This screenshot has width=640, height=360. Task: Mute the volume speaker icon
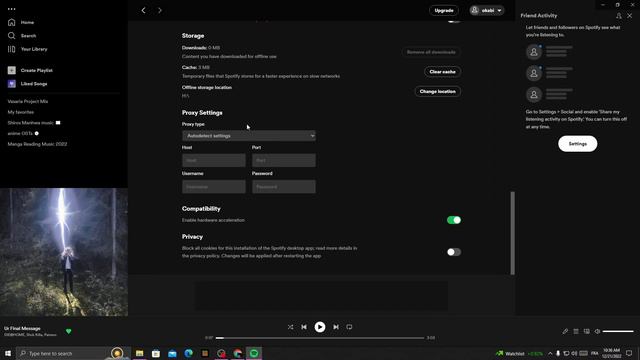(597, 331)
